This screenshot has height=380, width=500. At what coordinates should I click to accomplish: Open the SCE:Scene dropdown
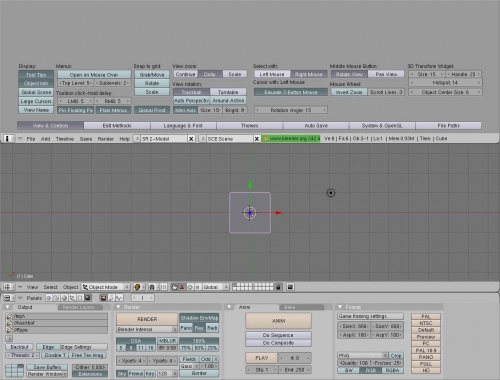point(202,139)
